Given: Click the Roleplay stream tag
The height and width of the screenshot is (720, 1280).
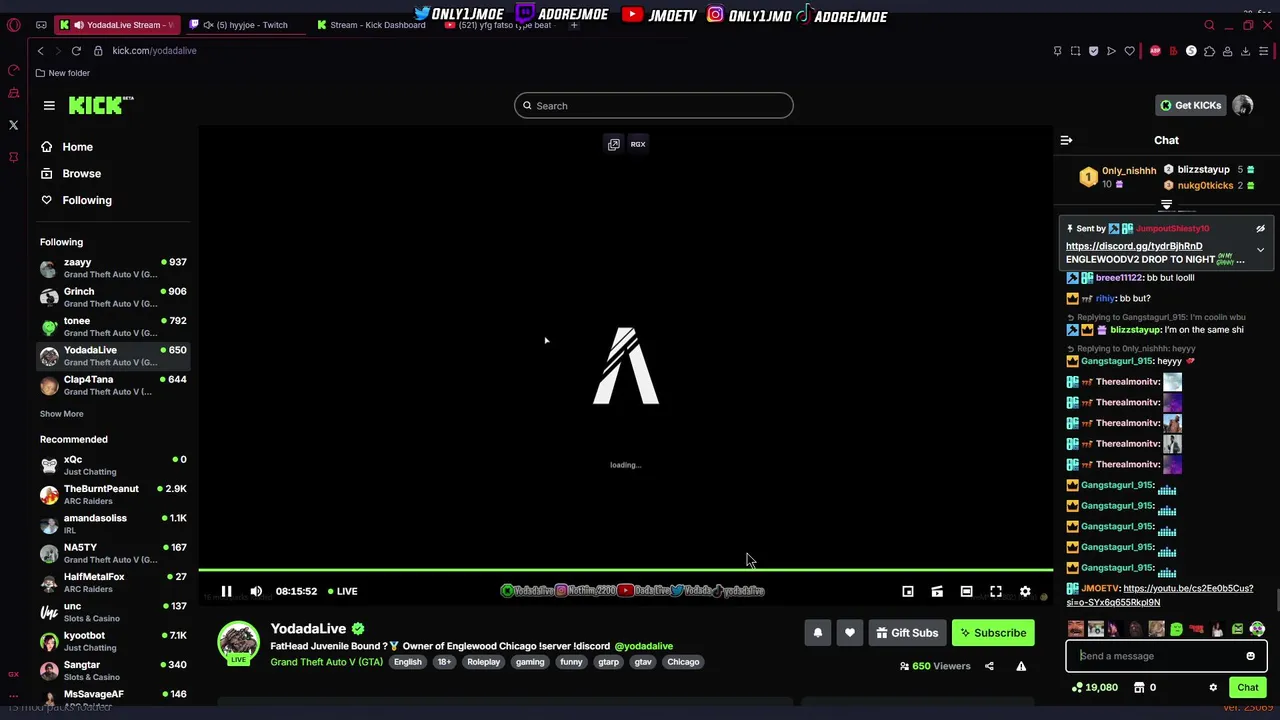Looking at the screenshot, I should click(483, 662).
